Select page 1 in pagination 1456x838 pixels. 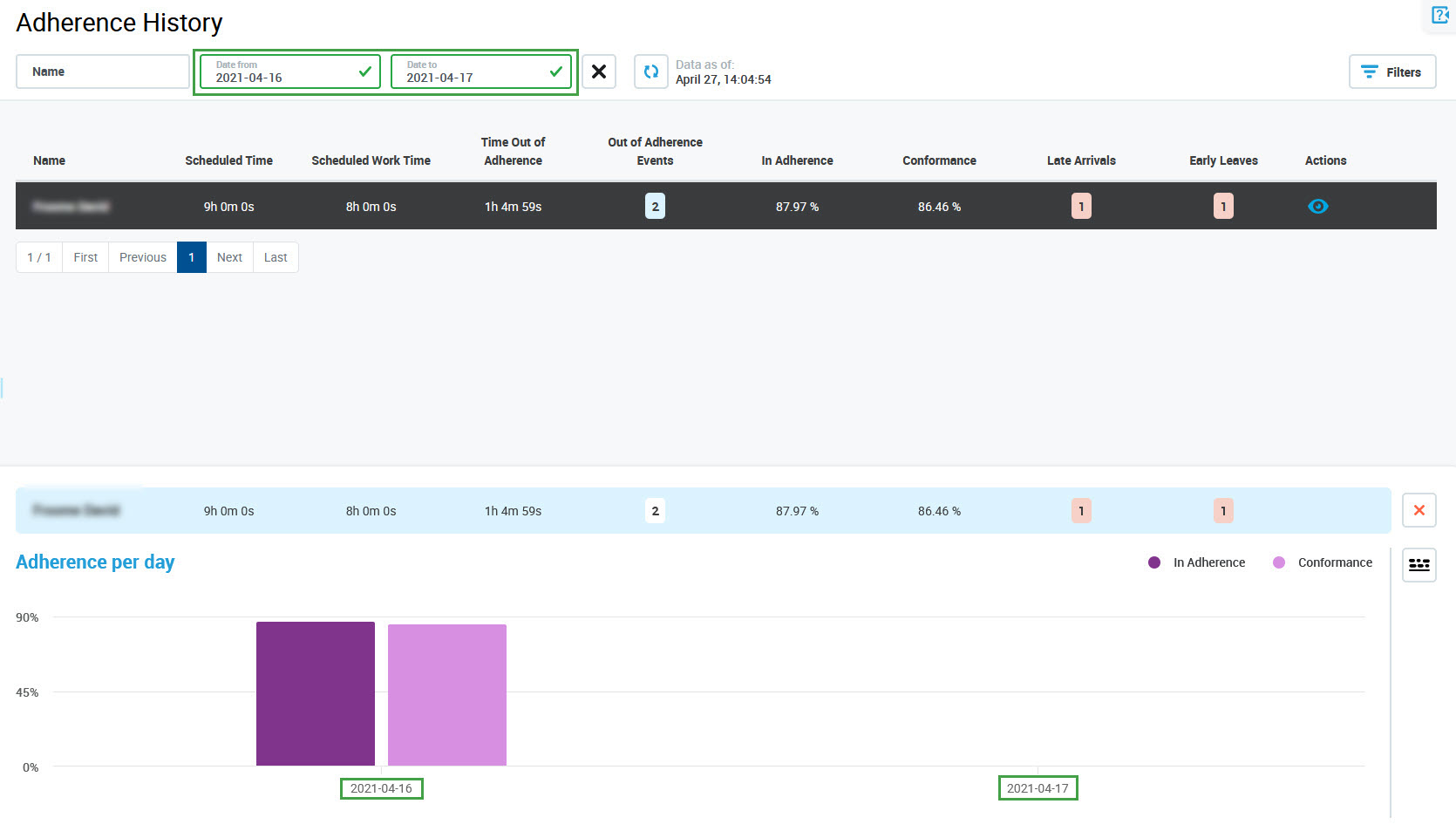click(192, 257)
